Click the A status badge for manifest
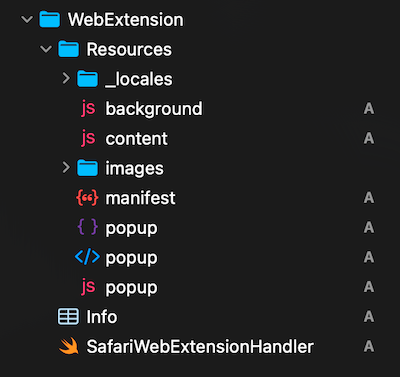Screen dimensions: 400x377 pos(369,198)
